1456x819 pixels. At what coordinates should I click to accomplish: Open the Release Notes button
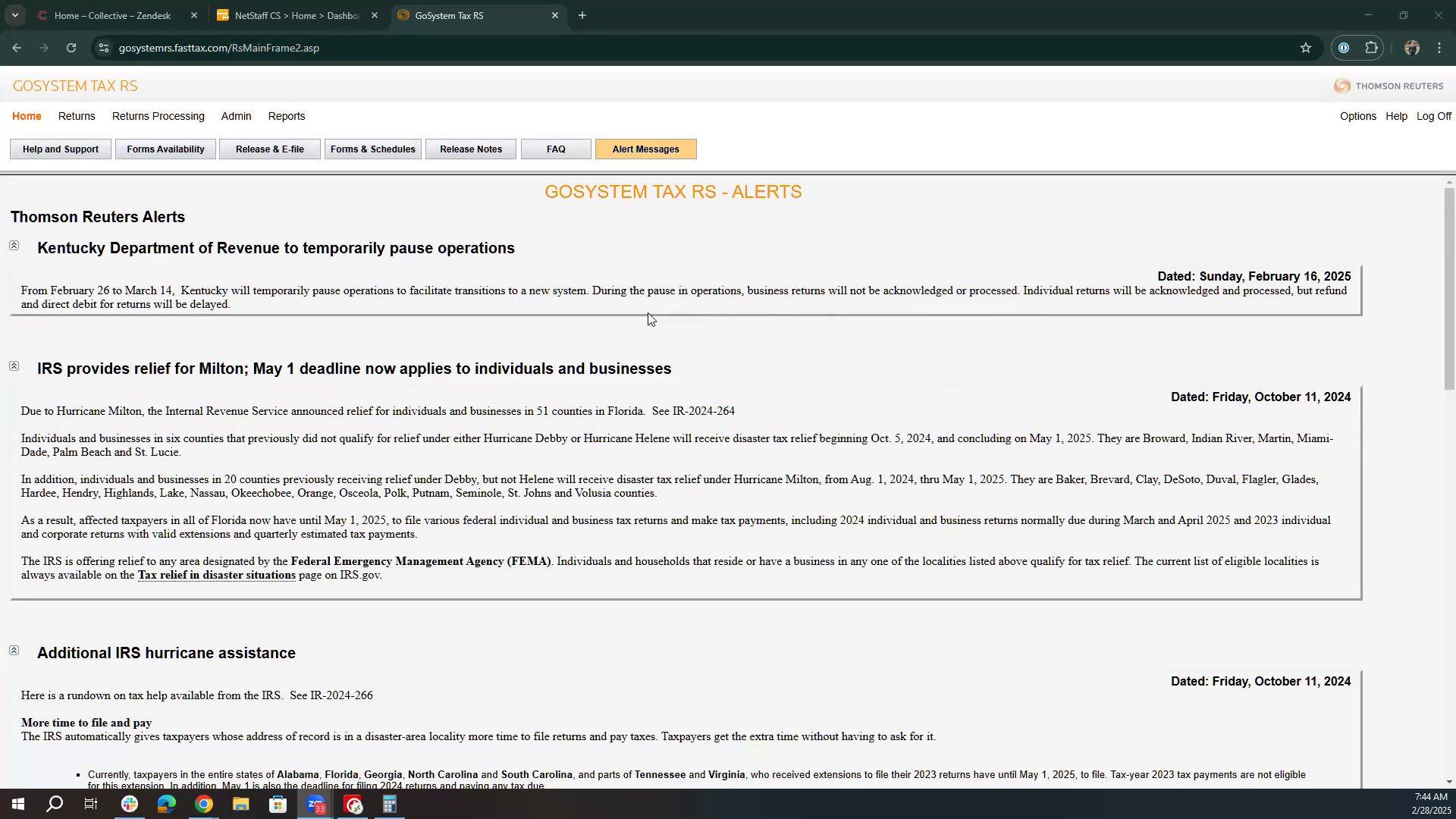coord(470,149)
